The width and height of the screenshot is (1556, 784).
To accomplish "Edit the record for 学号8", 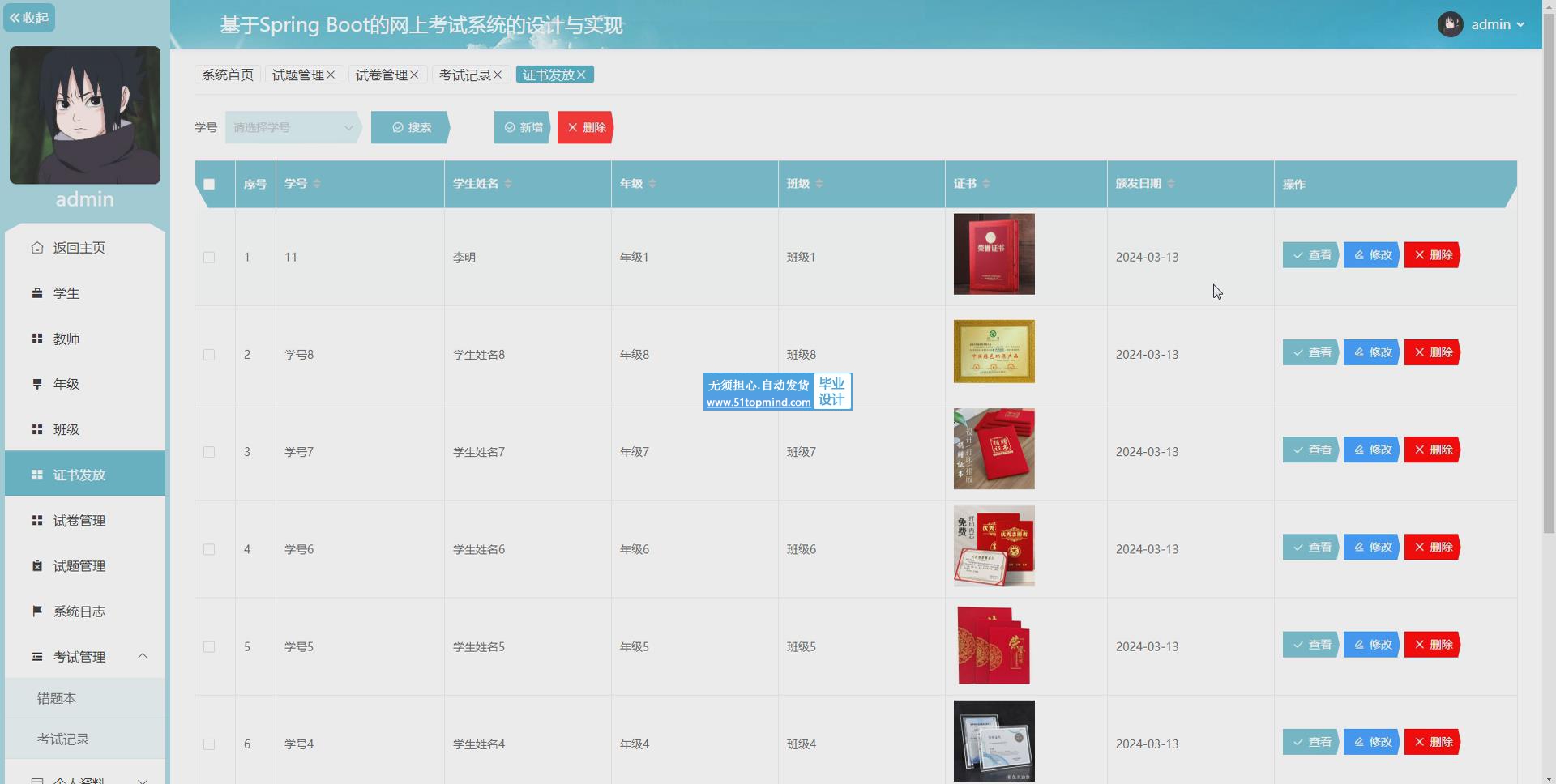I will [1371, 352].
